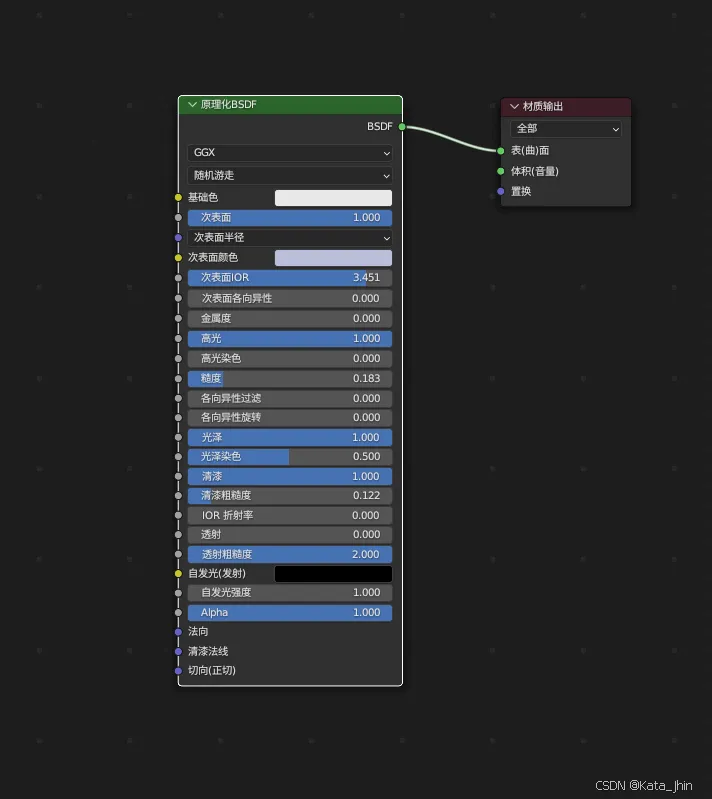Click the 置换 input socket
Viewport: 712px width, 799px height.
[x=501, y=191]
